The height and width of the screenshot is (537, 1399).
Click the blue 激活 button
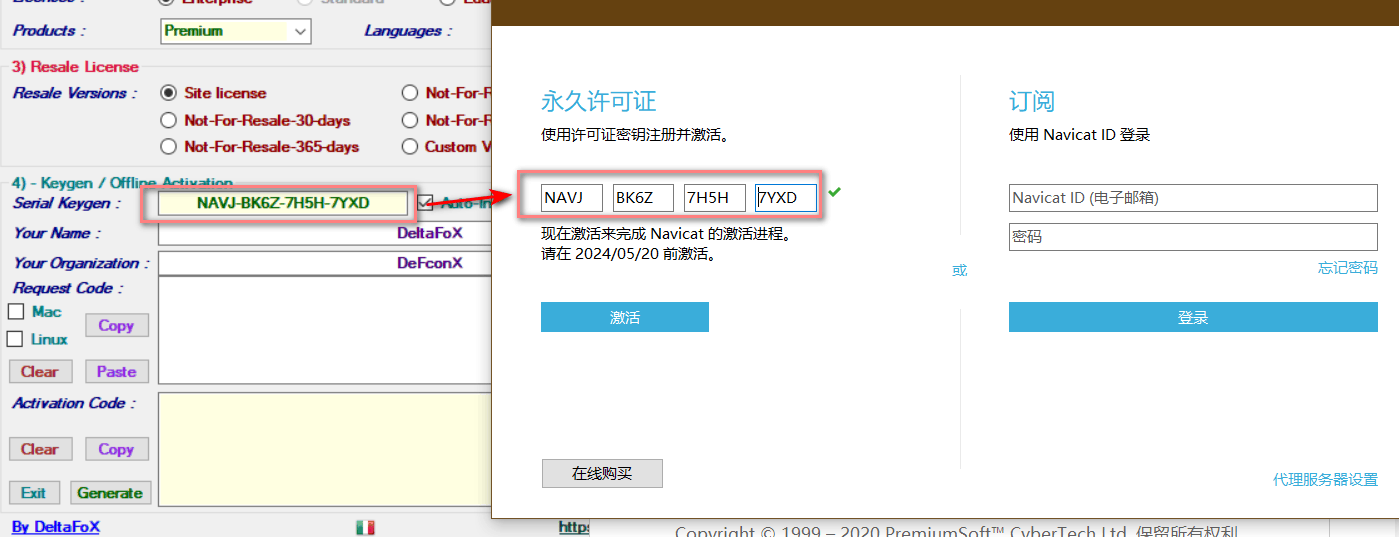point(625,317)
